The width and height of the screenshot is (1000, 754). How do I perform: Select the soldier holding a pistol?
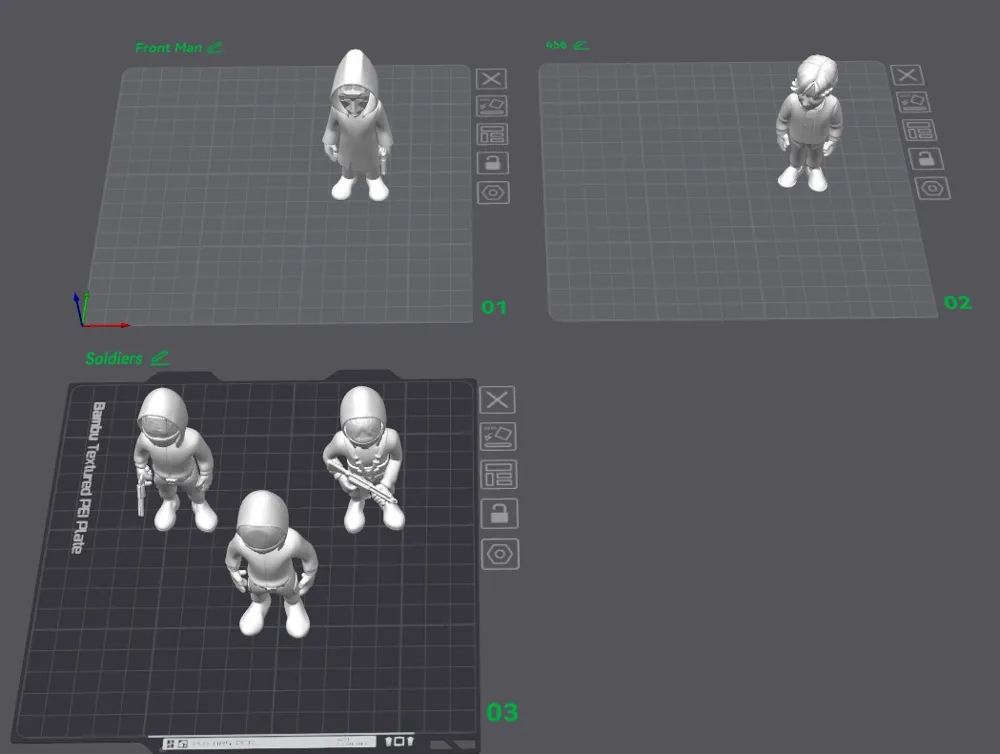[x=174, y=459]
